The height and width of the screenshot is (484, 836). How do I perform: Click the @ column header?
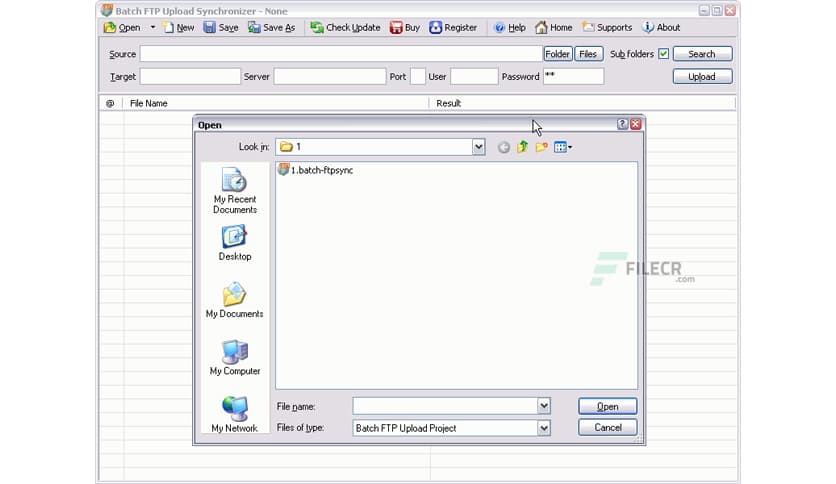110,103
